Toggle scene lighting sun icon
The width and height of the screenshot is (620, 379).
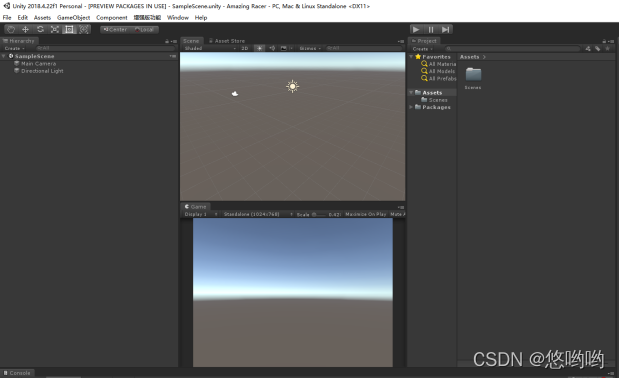(259, 48)
